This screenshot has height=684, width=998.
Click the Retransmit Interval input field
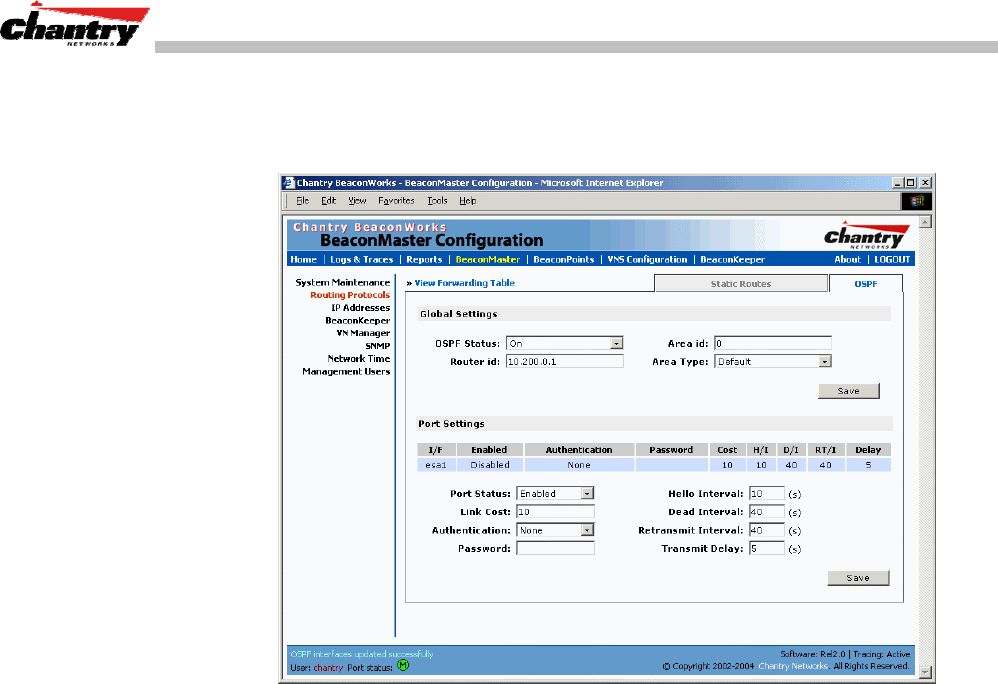pos(766,530)
